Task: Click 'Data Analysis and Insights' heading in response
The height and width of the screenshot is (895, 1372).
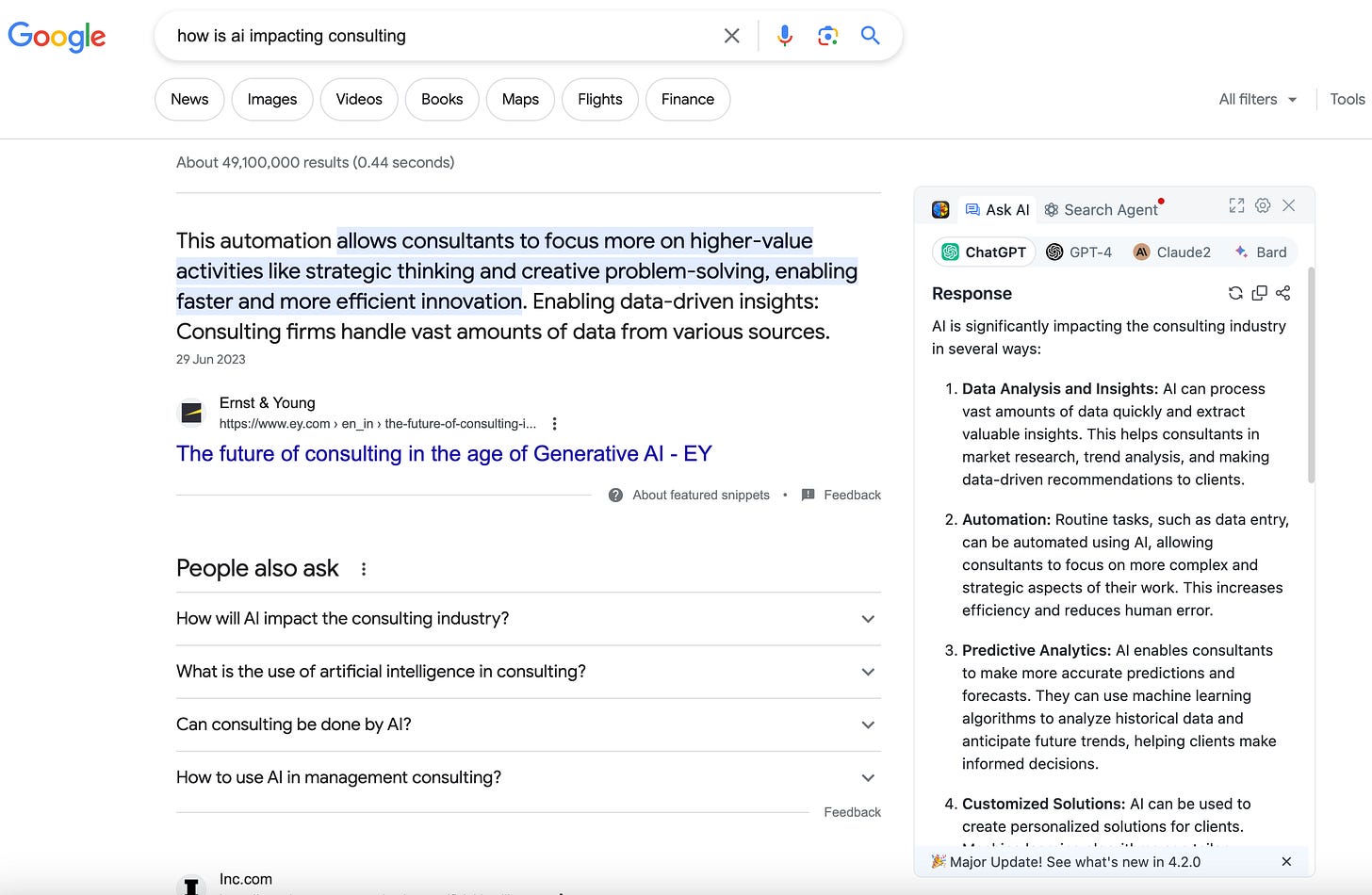Action: [1060, 388]
